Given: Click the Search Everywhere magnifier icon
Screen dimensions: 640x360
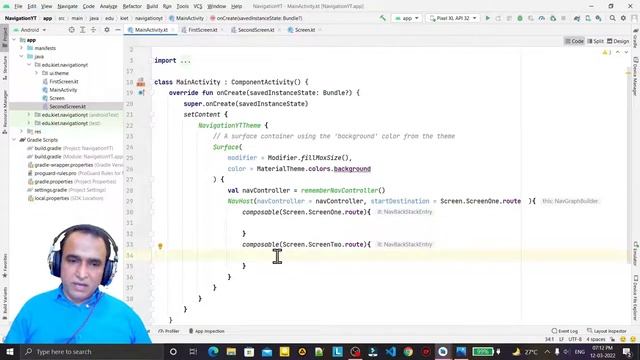Looking at the screenshot, I should tap(613, 18).
